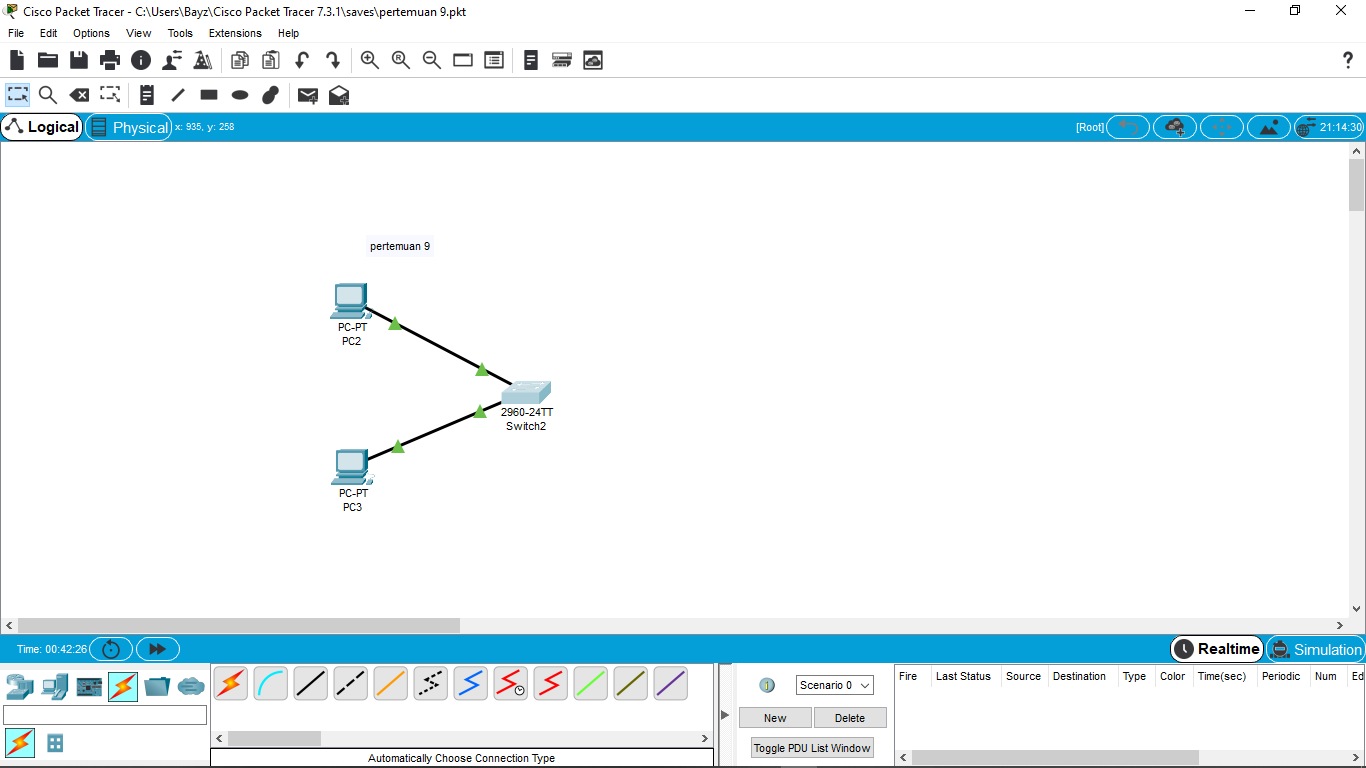Open the File menu

pyautogui.click(x=15, y=33)
